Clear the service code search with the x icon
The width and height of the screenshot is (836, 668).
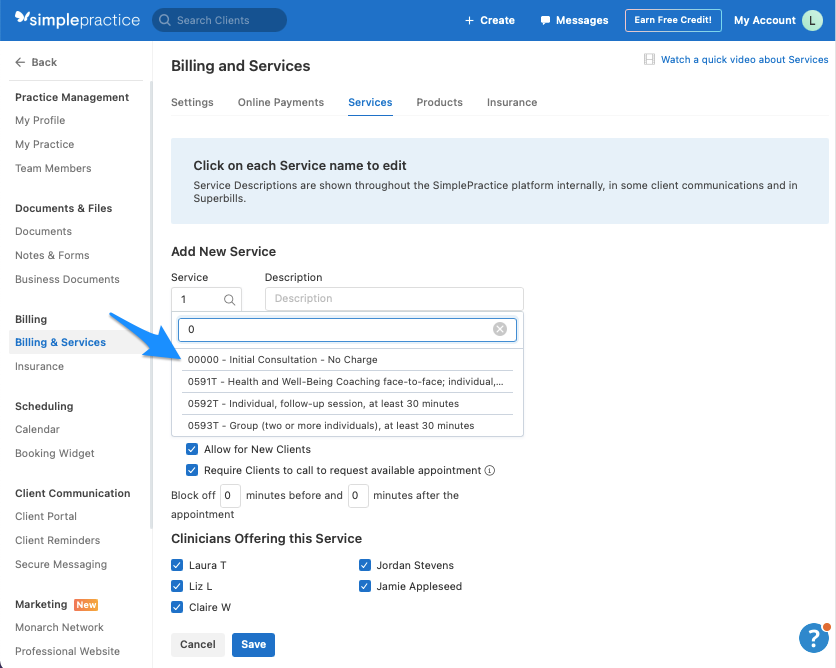click(500, 329)
